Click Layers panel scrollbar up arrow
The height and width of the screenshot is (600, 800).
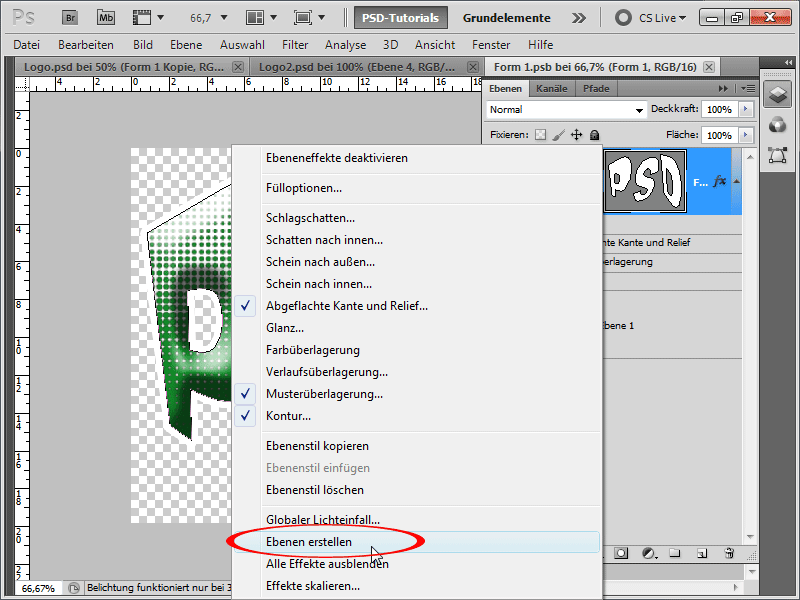coord(750,157)
